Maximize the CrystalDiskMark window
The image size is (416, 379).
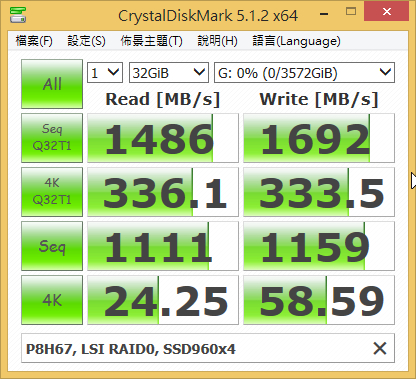coord(351,12)
